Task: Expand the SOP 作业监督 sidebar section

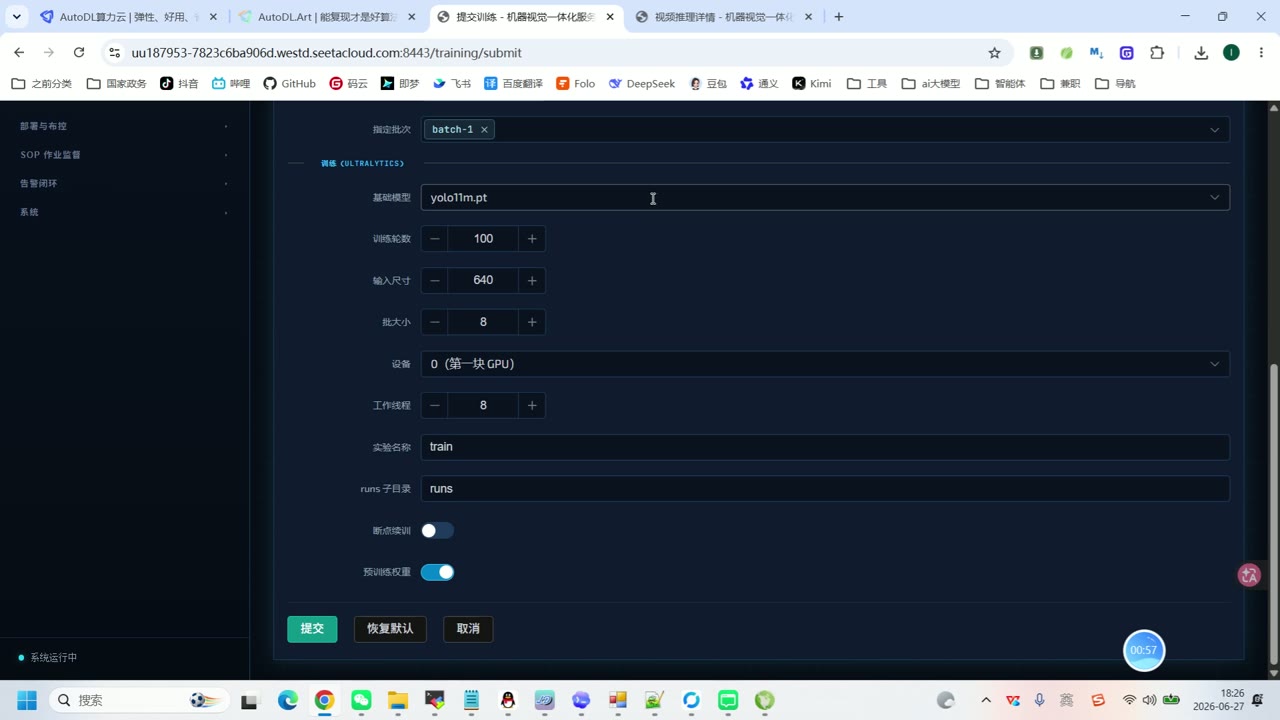Action: pos(124,155)
